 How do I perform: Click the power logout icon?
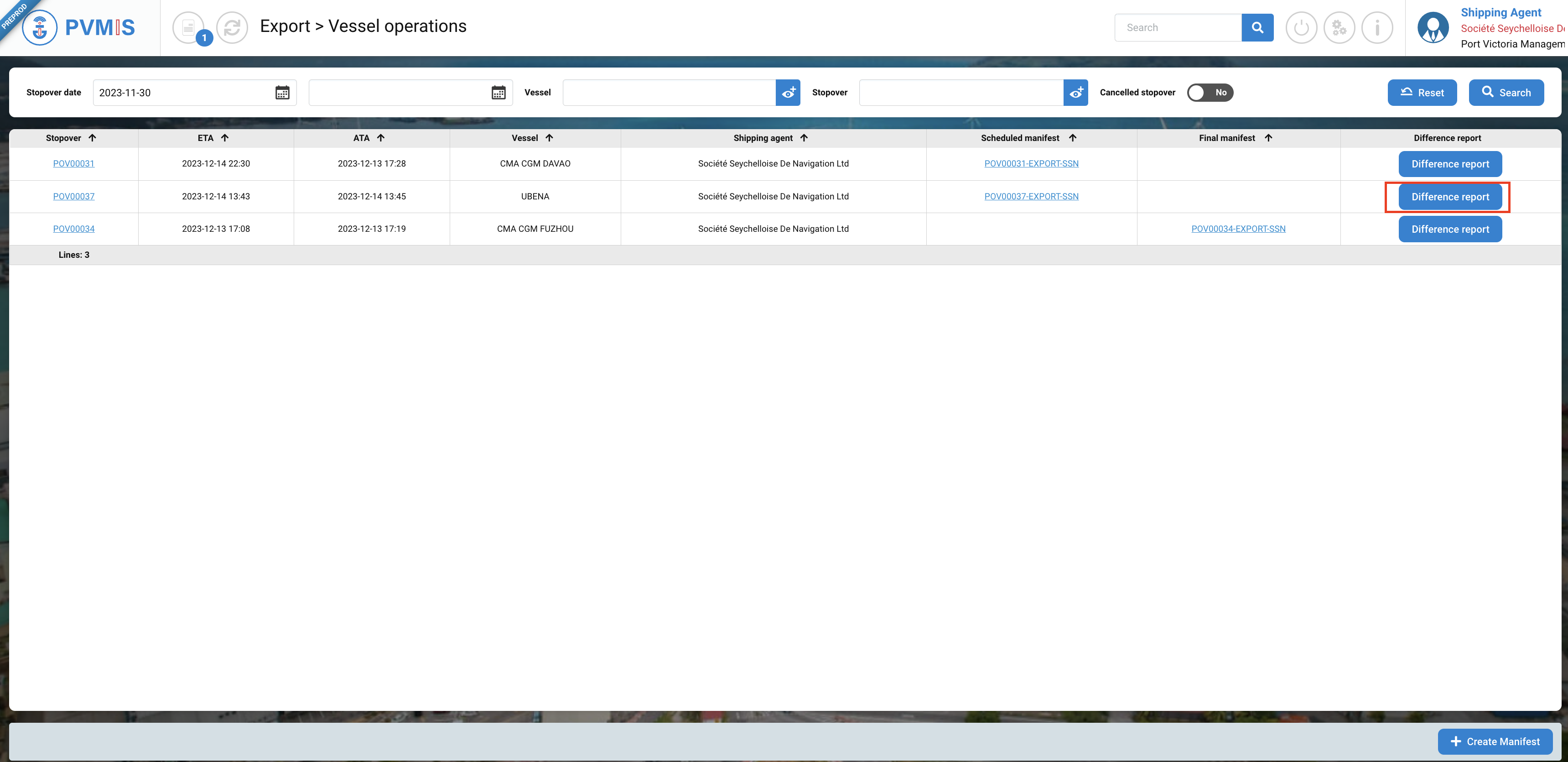[x=1301, y=27]
